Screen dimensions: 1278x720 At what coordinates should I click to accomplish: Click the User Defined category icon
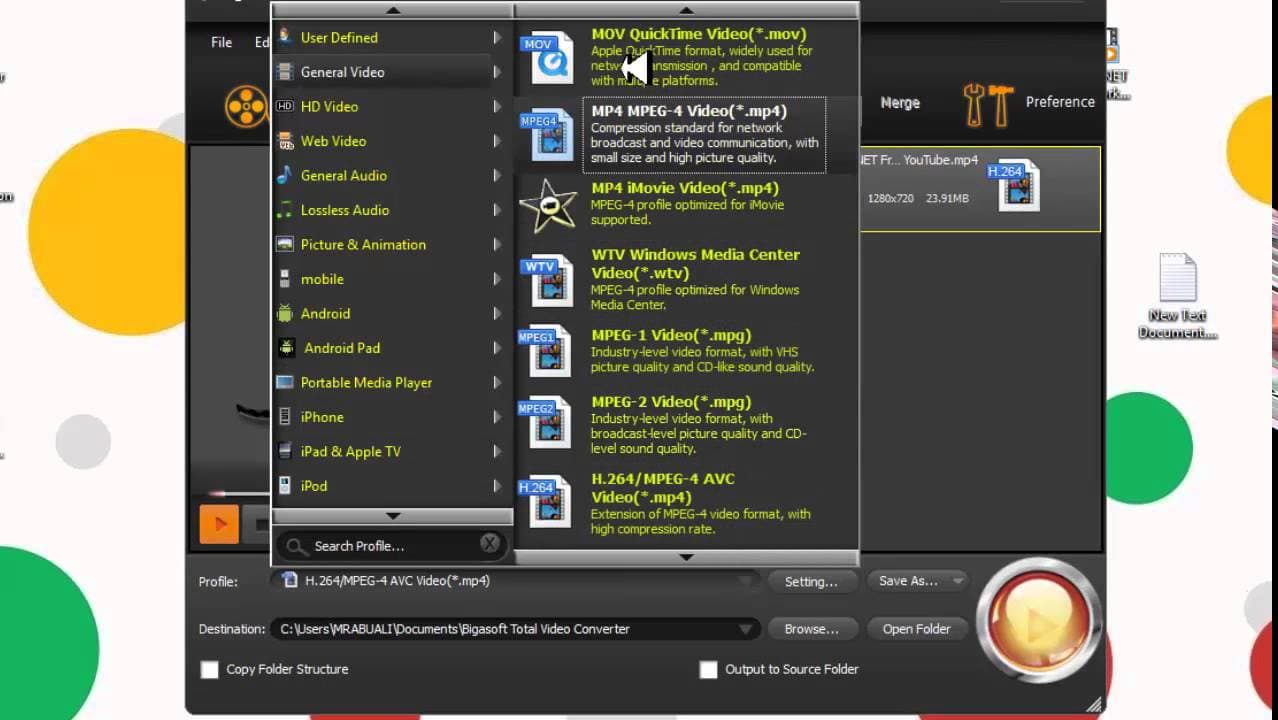point(285,37)
